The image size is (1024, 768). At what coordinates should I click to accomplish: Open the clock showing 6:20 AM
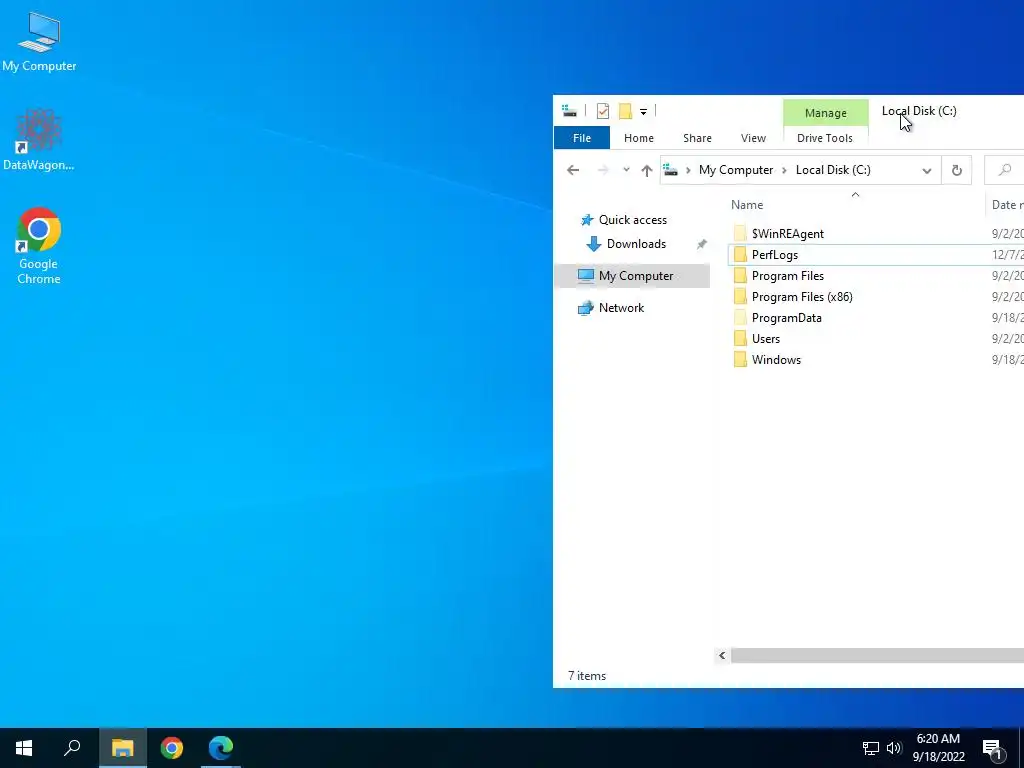pos(938,748)
